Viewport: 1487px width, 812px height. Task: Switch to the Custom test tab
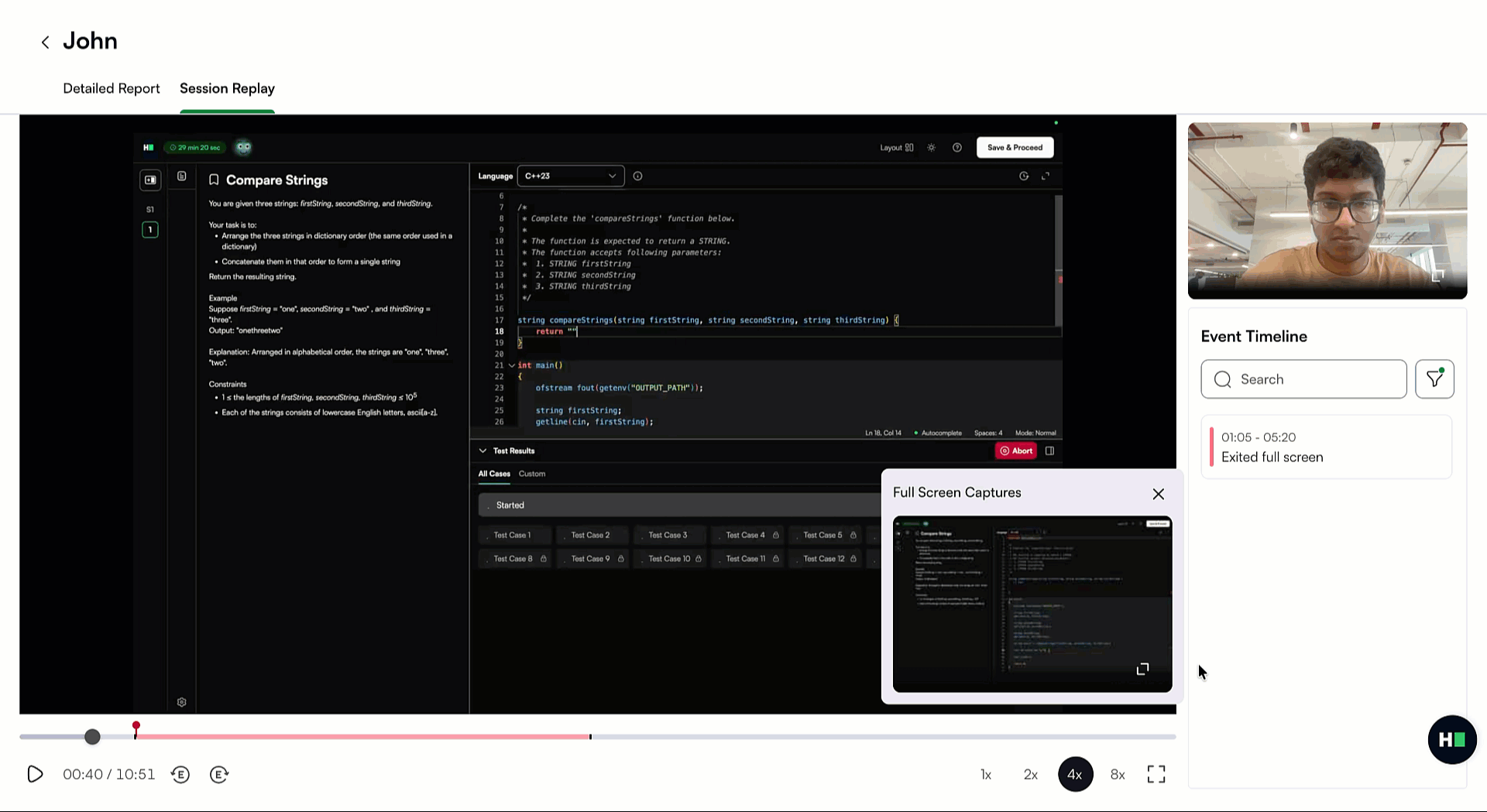click(532, 474)
